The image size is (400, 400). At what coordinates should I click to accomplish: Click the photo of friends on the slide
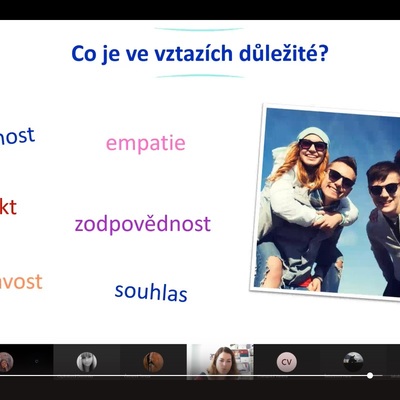click(x=327, y=202)
